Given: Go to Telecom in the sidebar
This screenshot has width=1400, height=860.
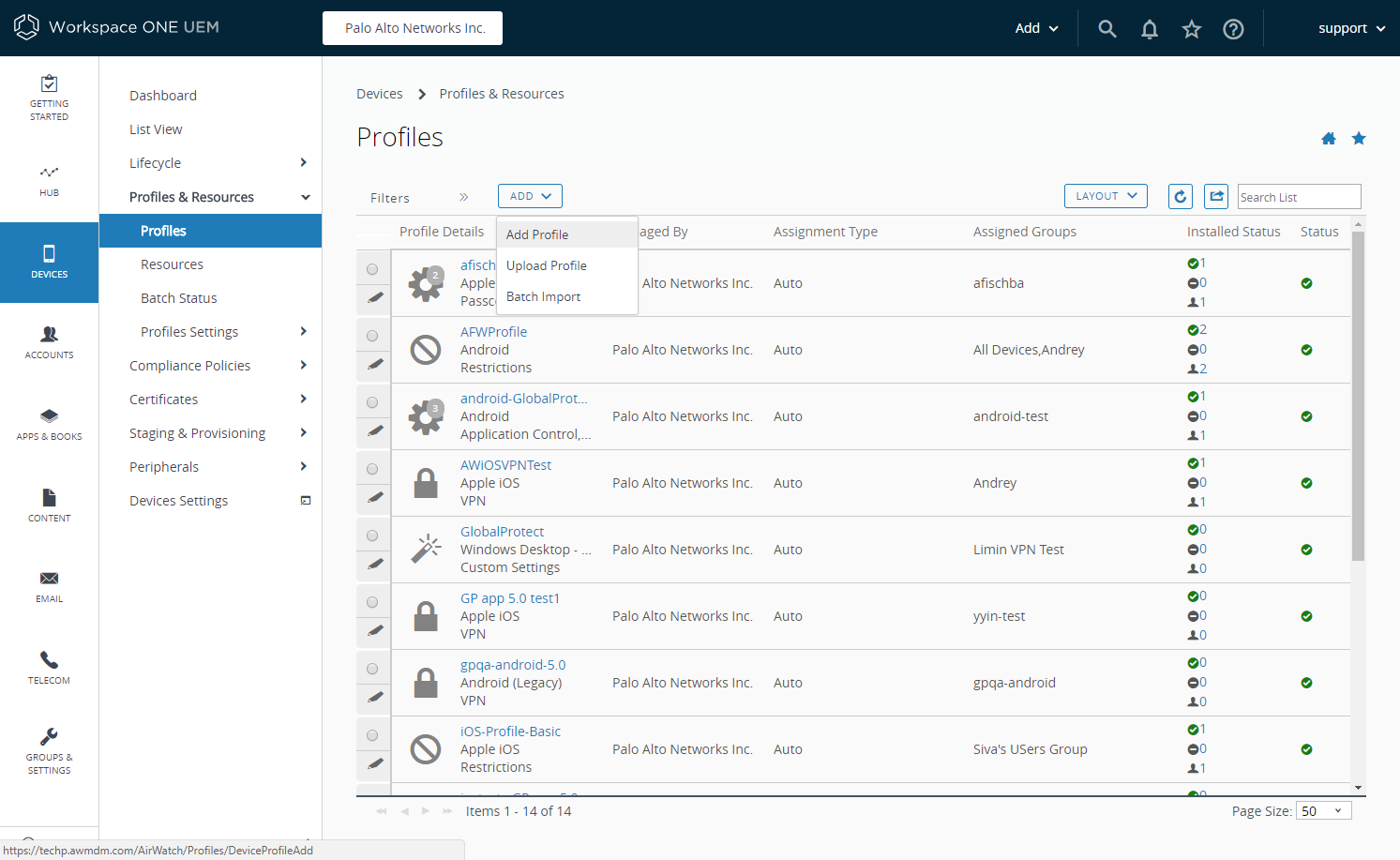Looking at the screenshot, I should (49, 668).
